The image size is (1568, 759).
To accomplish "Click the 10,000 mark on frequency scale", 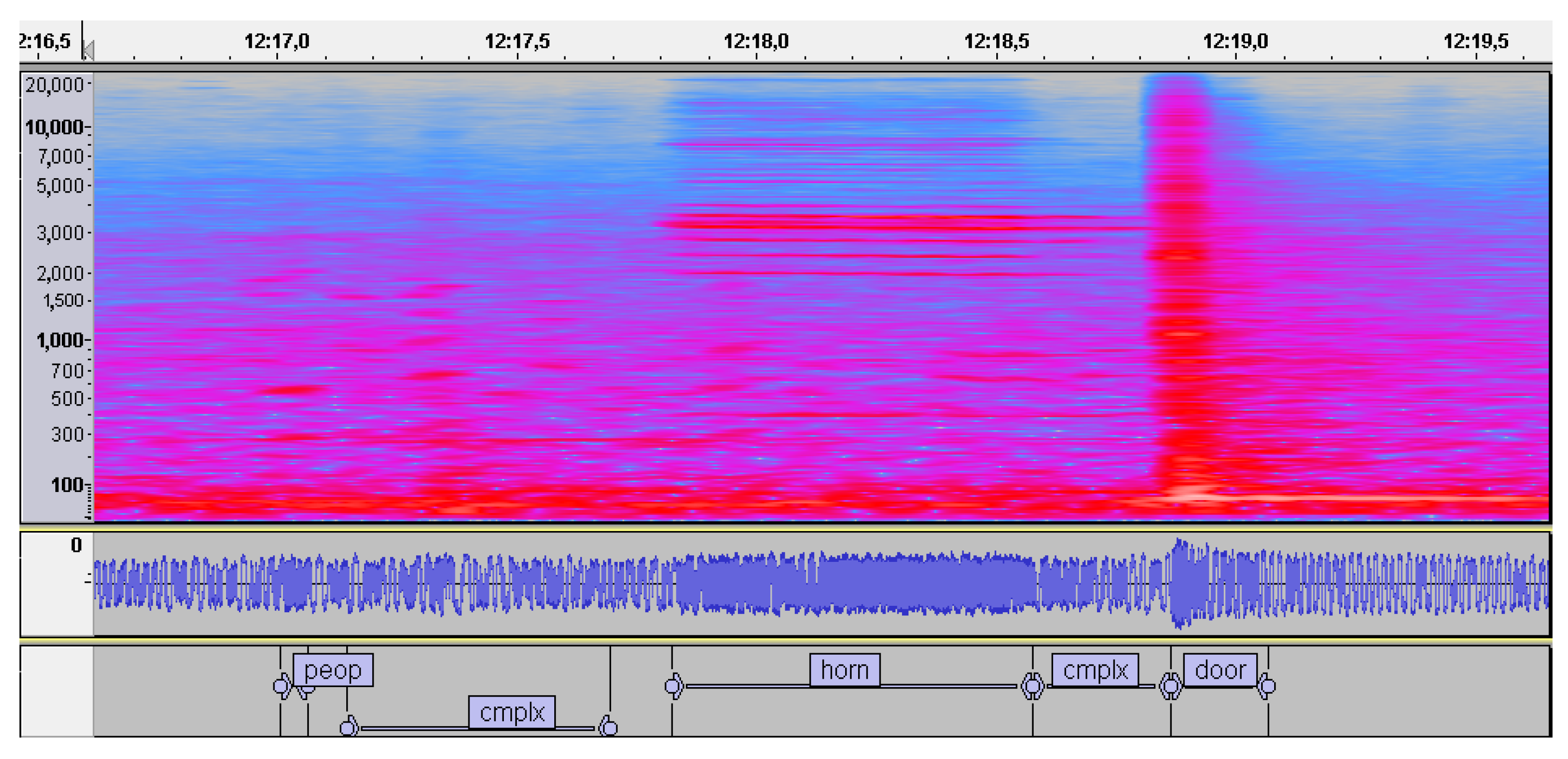I will 55,127.
